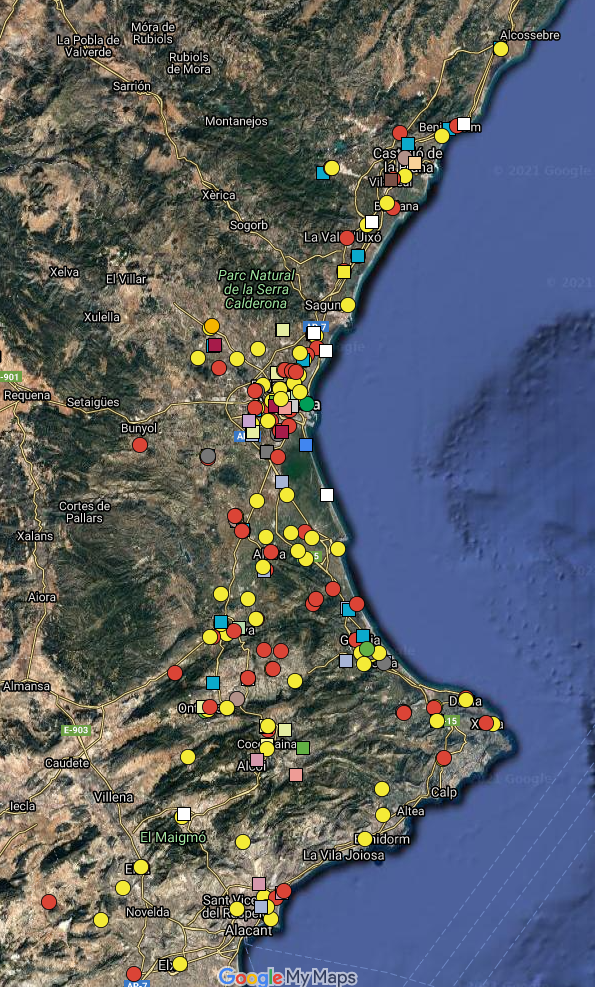Select the red marker north of Calp
This screenshot has width=595, height=987.
(444, 758)
